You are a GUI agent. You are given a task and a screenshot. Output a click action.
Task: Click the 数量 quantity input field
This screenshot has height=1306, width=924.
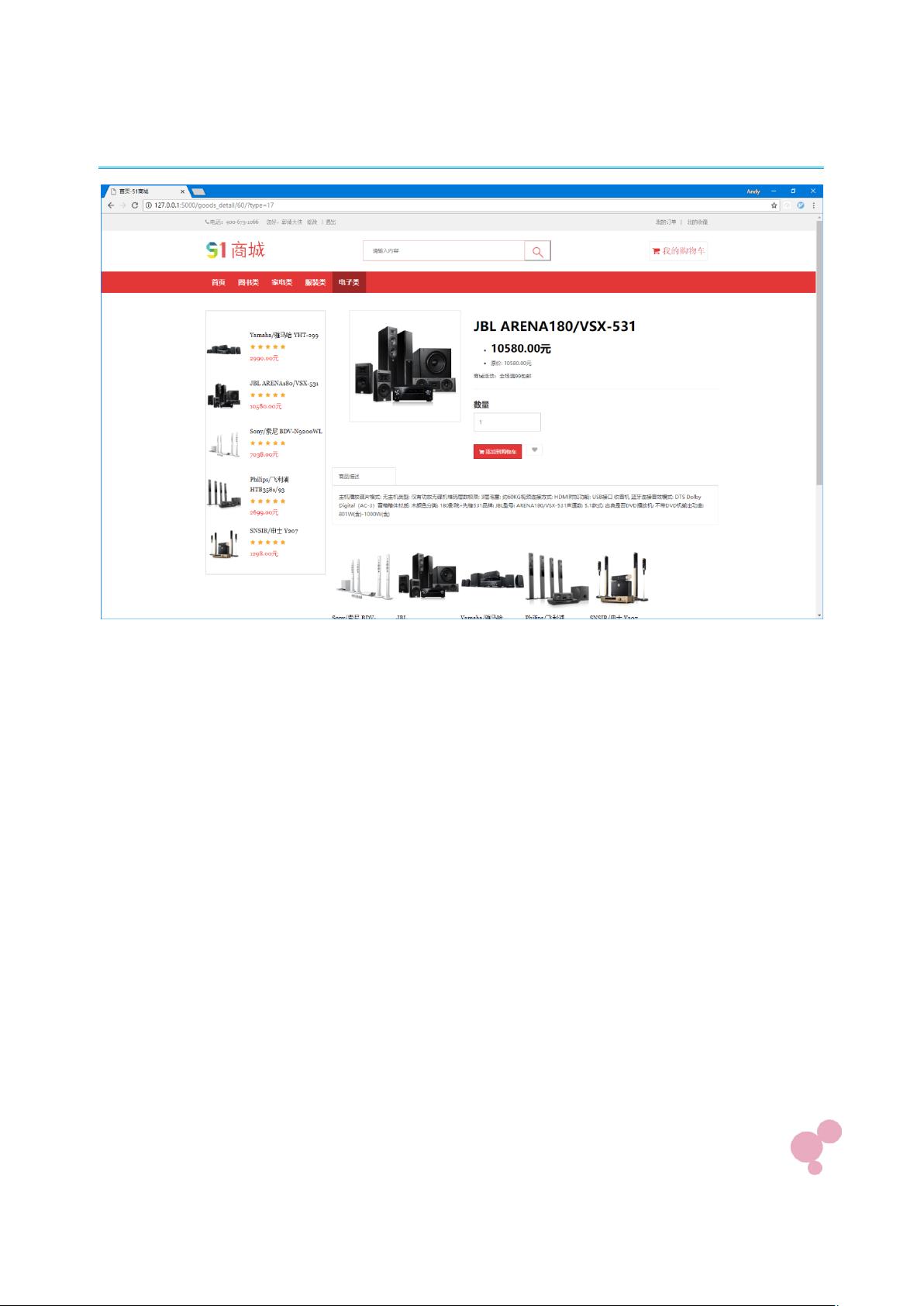pos(506,422)
